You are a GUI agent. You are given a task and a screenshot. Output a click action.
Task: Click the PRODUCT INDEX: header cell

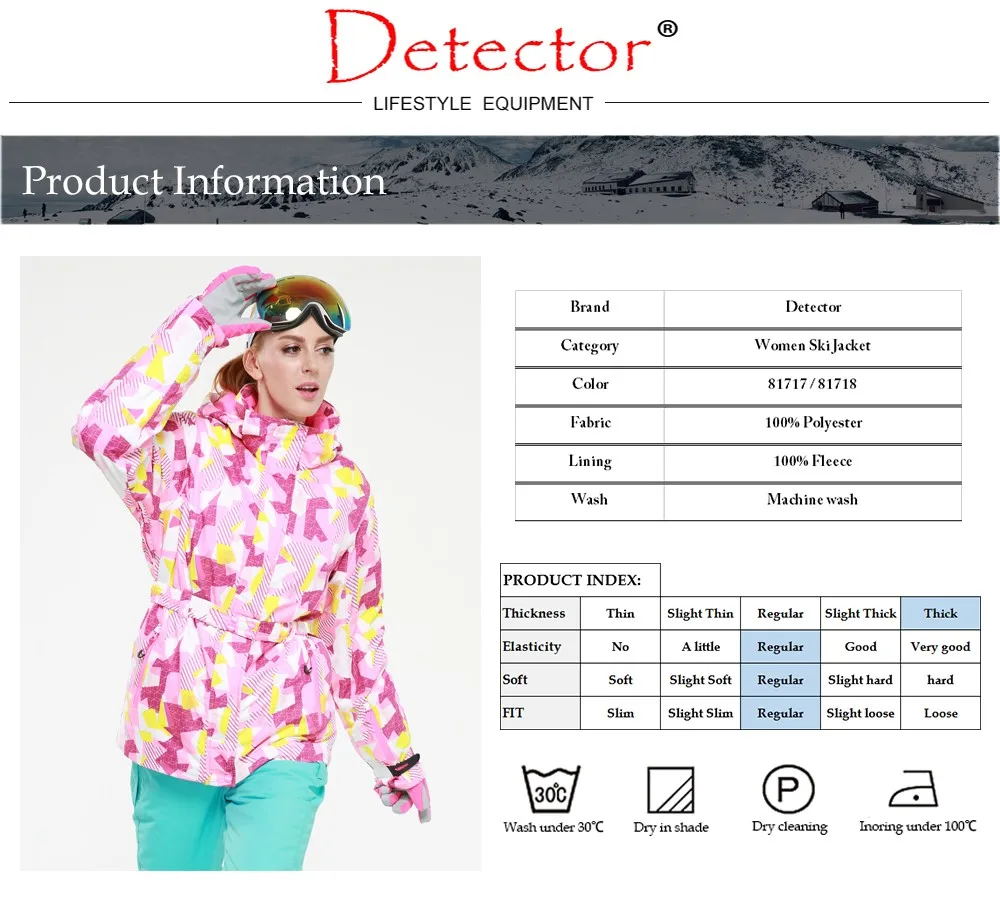pos(580,580)
